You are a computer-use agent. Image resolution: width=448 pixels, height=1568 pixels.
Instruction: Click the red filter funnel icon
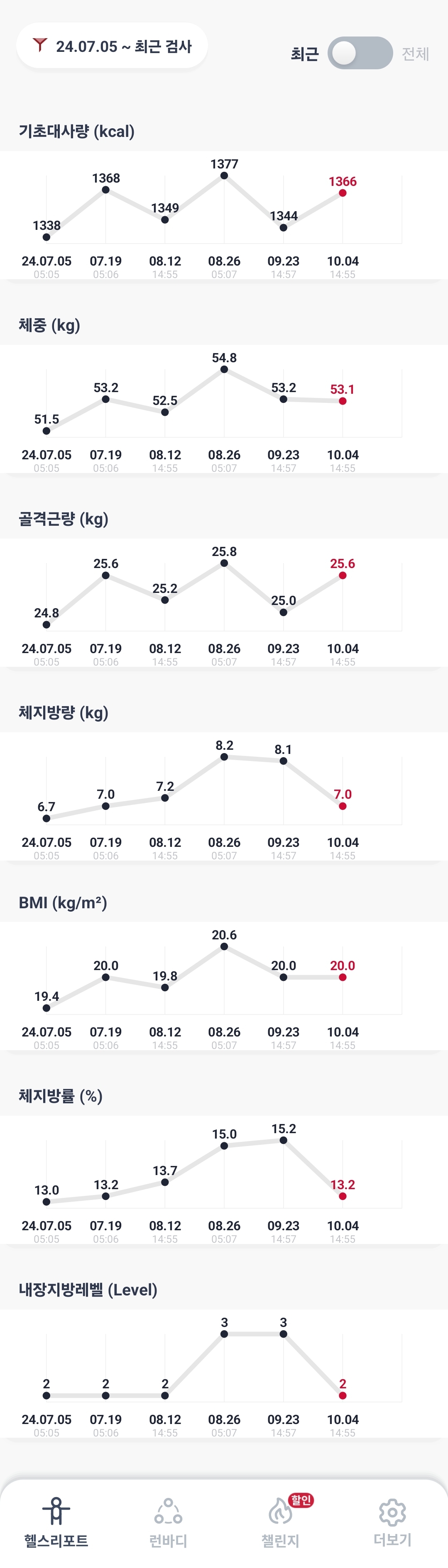[40, 46]
